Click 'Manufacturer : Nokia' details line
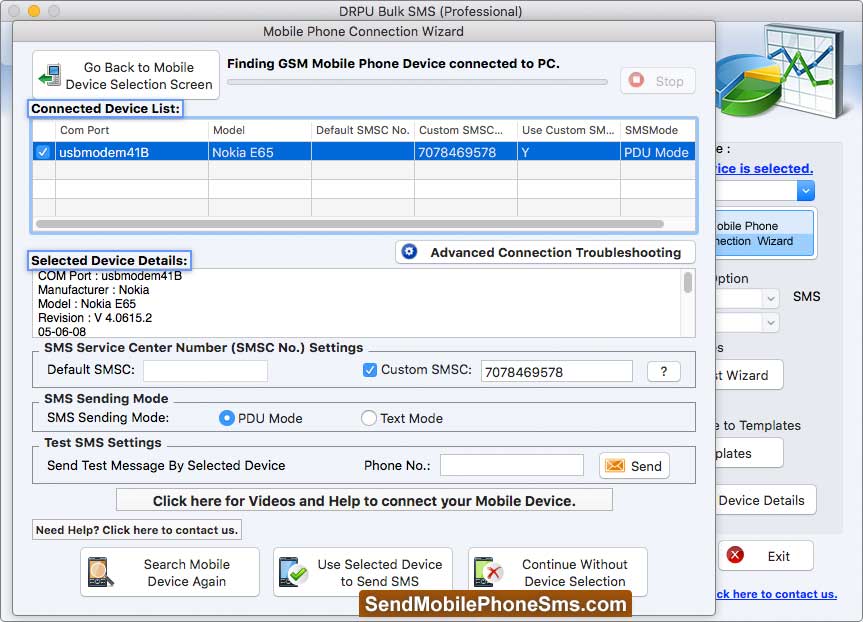The height and width of the screenshot is (622, 863). click(94, 290)
